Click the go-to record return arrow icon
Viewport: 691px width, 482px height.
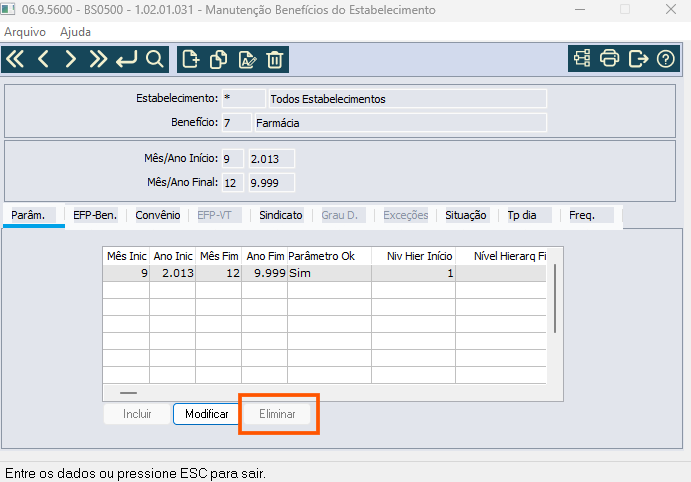(126, 59)
